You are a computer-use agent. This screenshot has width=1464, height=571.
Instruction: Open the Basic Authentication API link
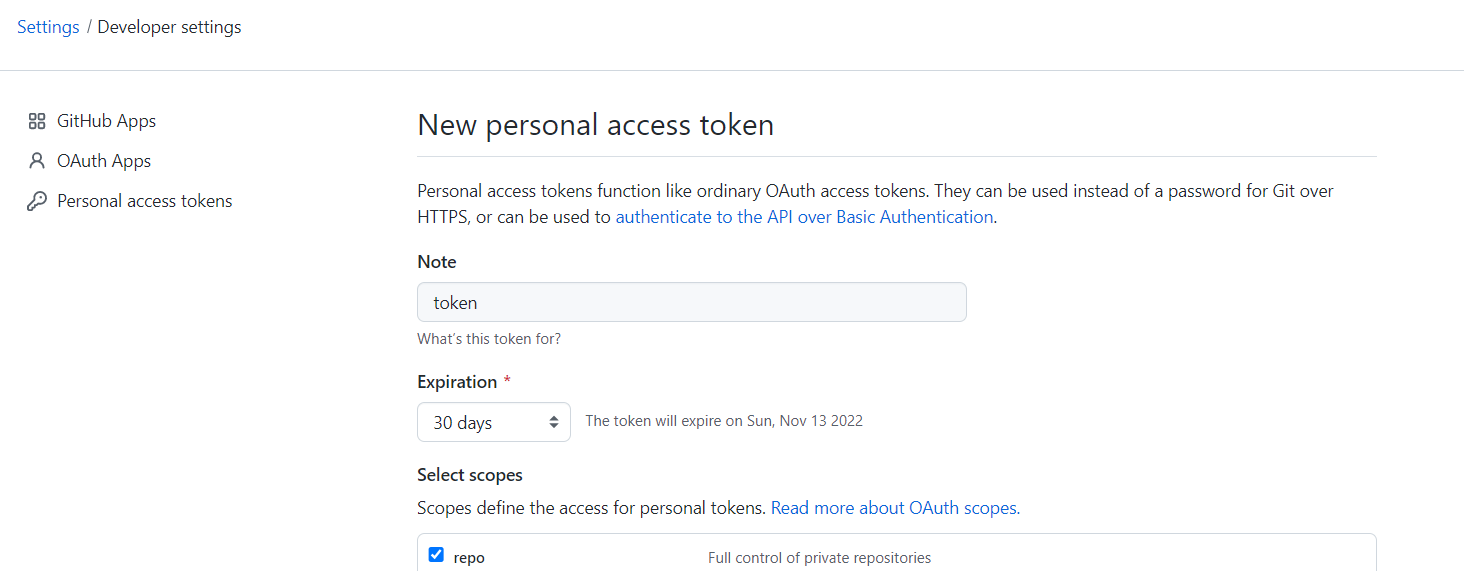point(804,217)
